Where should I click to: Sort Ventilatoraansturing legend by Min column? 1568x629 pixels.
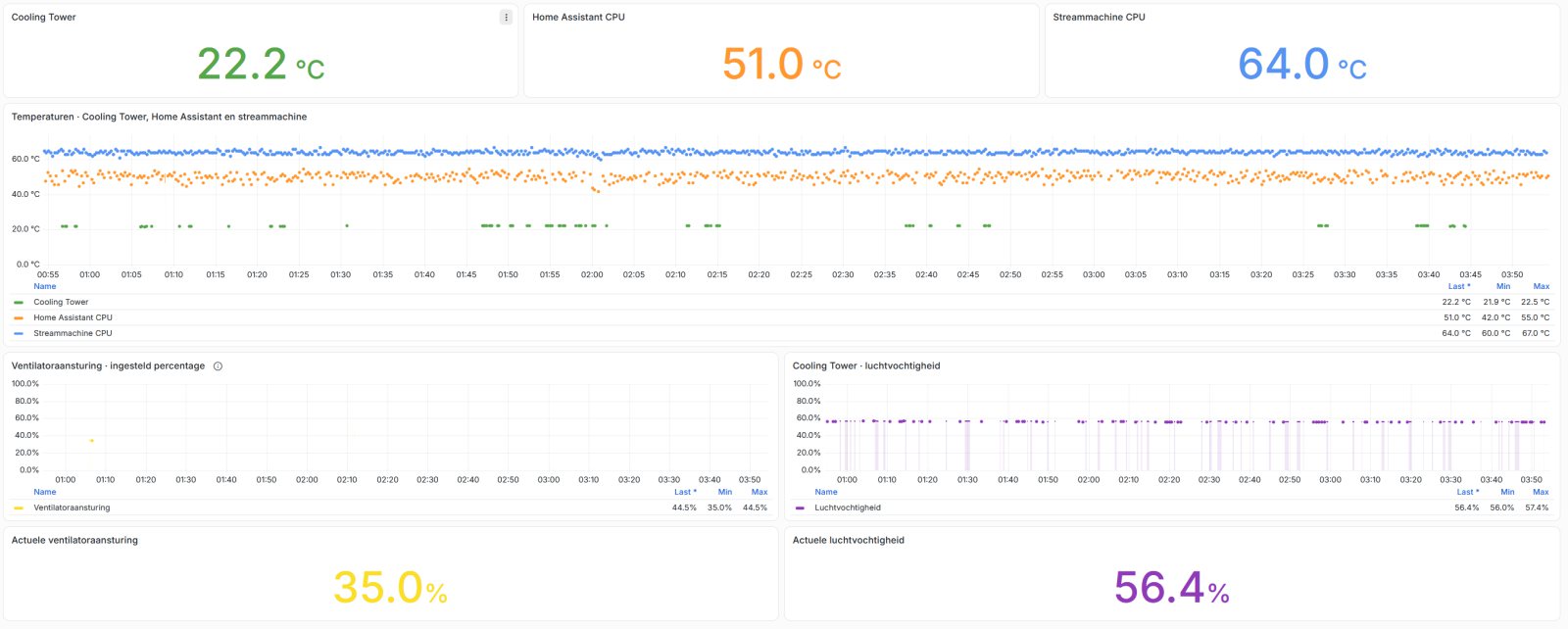point(725,493)
